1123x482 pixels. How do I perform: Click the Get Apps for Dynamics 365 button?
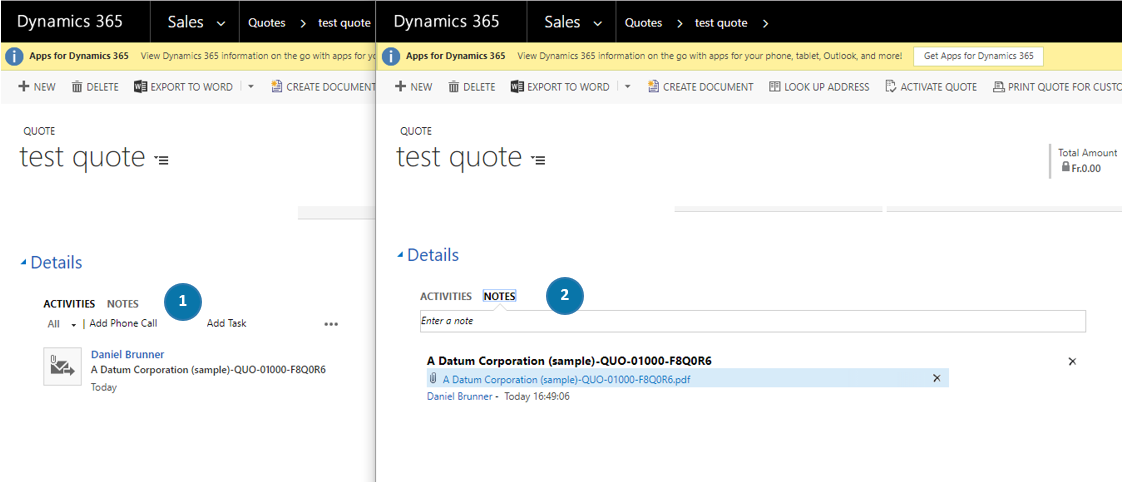click(x=978, y=56)
